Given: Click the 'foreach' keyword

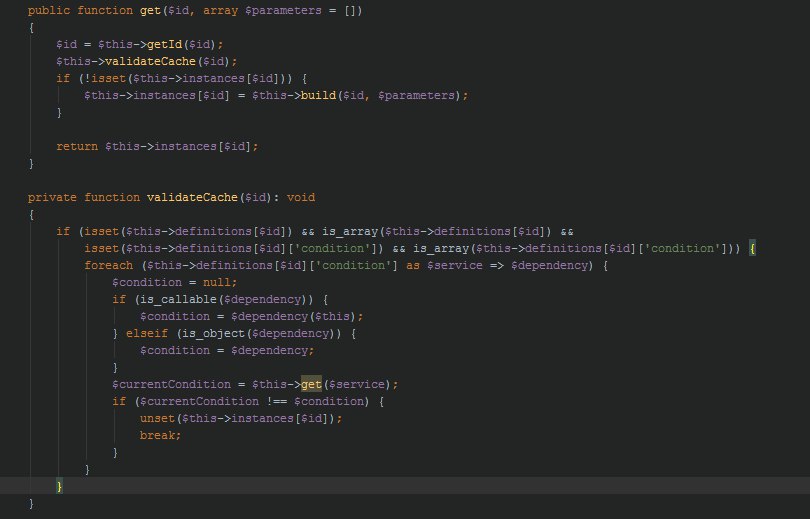Looking at the screenshot, I should coord(108,265).
